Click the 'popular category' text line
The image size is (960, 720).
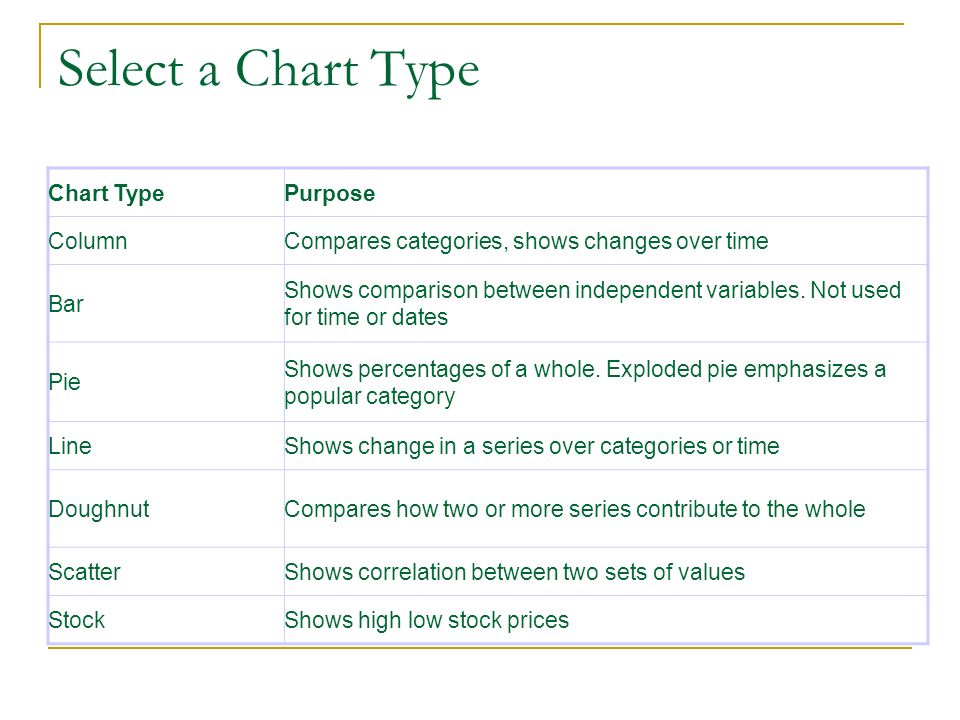pos(369,397)
